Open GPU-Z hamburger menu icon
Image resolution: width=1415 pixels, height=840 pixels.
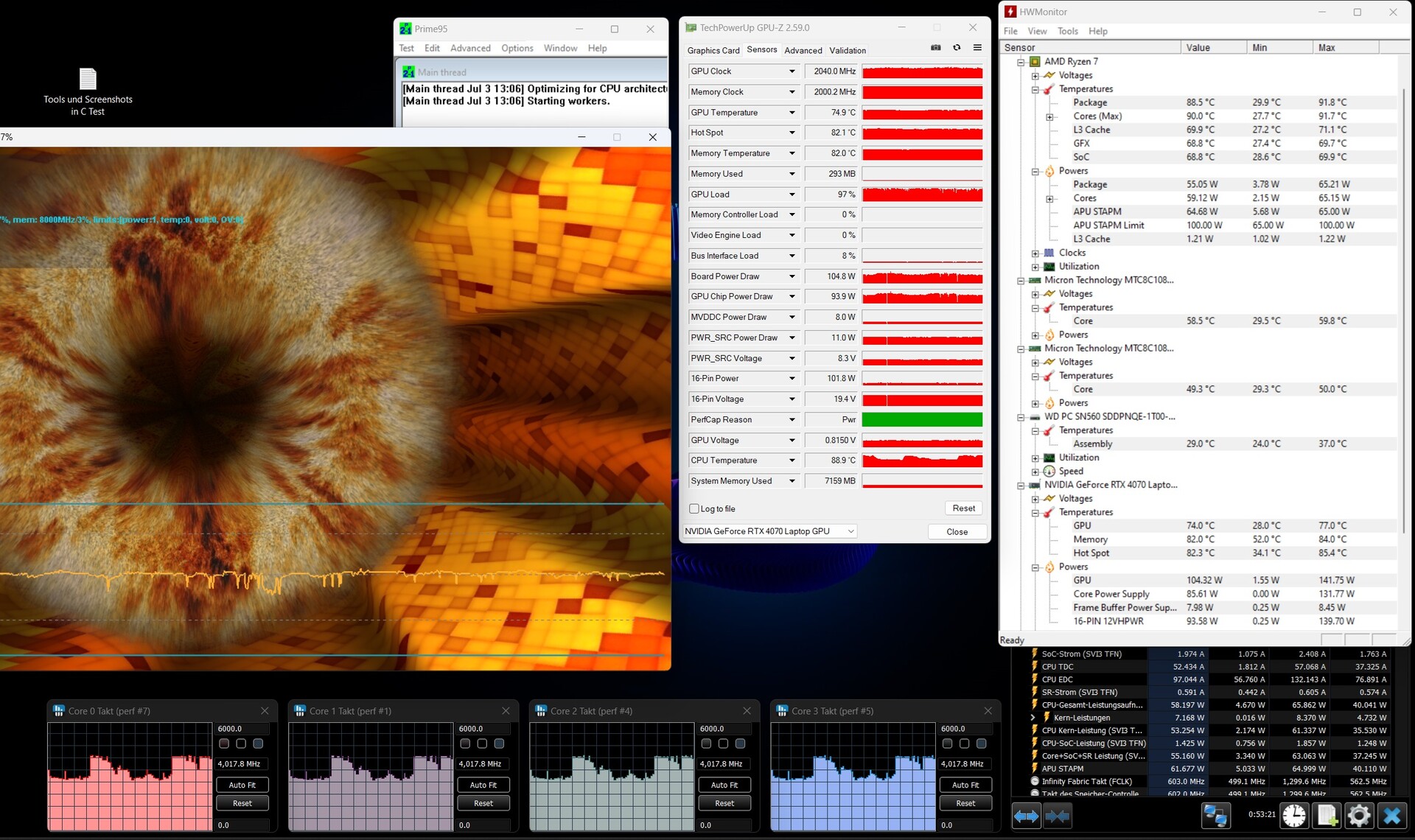pyautogui.click(x=977, y=48)
